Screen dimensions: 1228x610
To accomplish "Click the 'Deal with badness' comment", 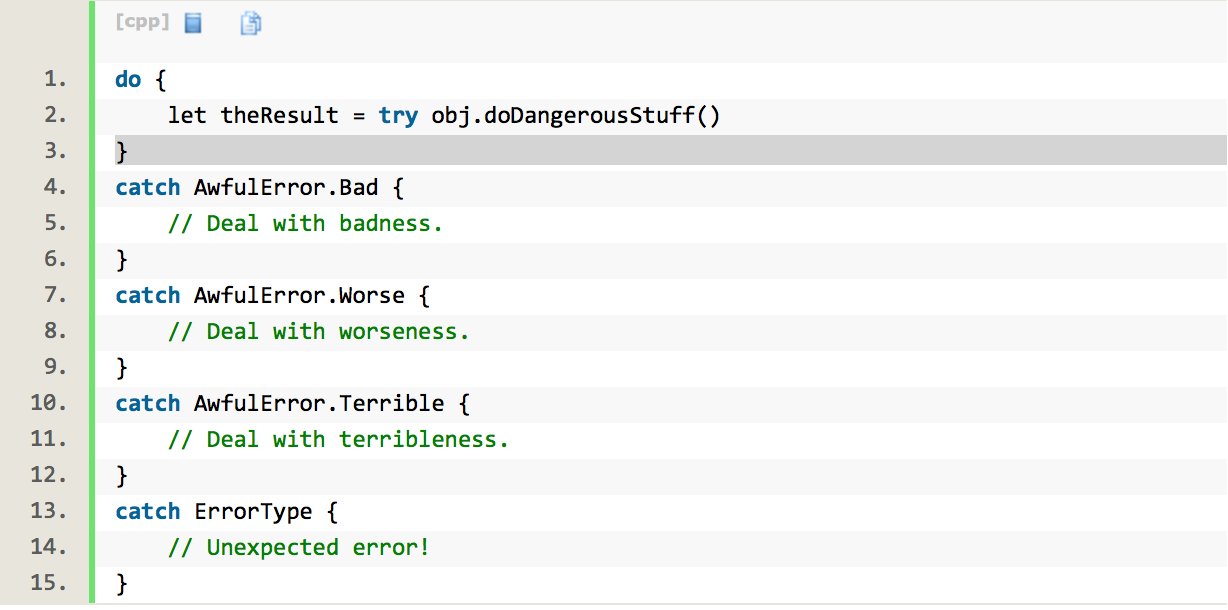I will click(305, 223).
